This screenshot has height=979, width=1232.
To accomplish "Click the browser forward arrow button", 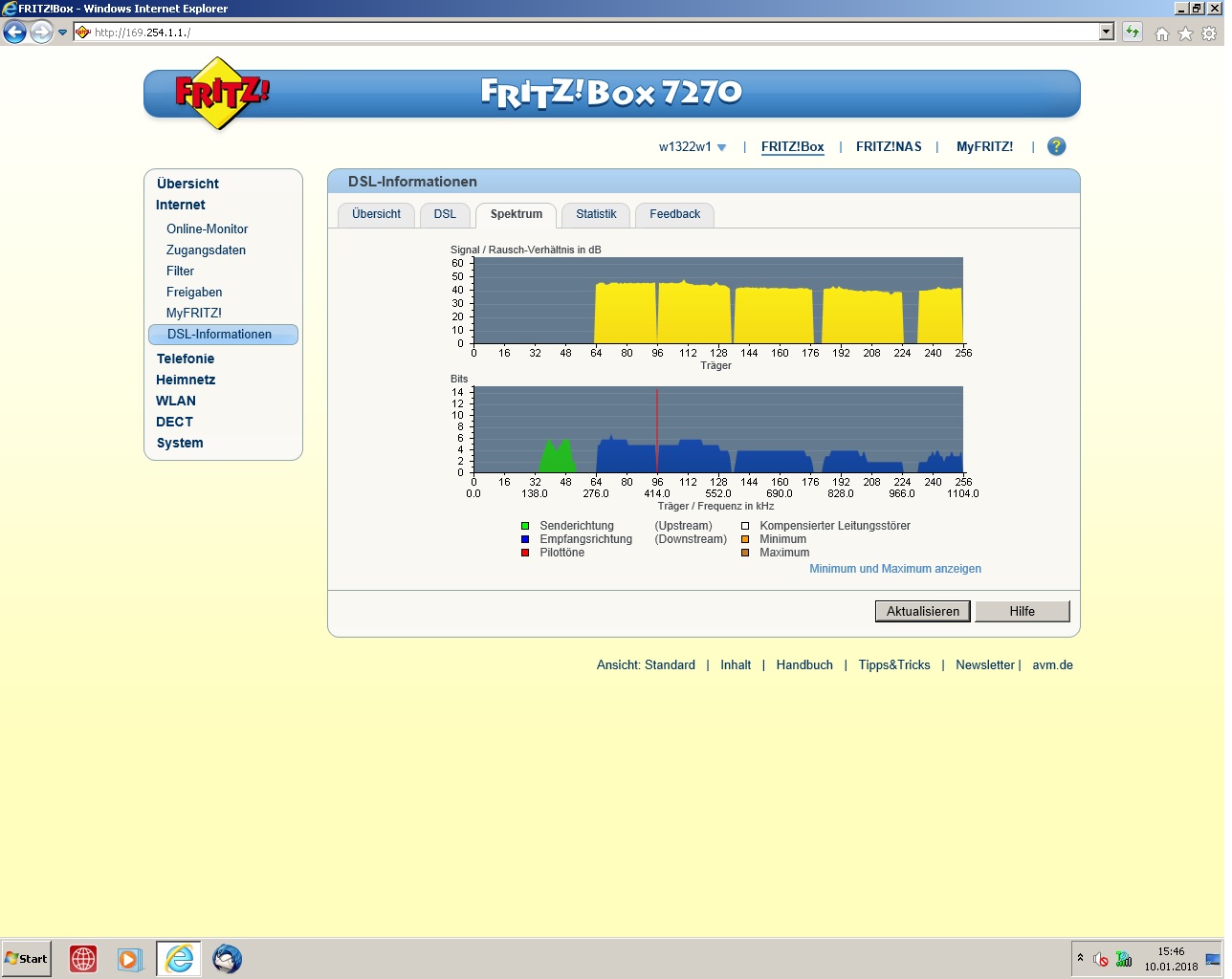I will click(x=41, y=33).
